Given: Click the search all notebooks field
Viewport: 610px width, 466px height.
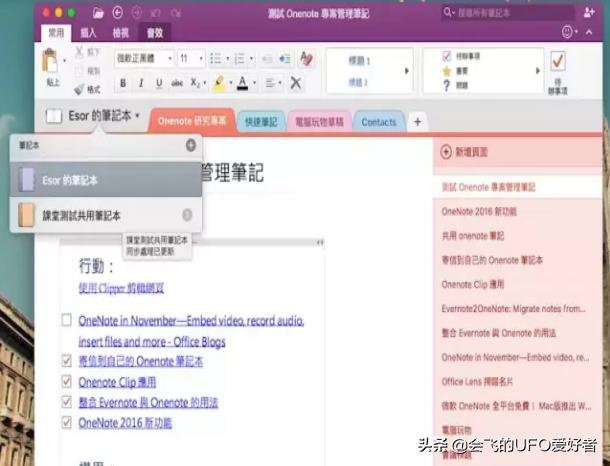Looking at the screenshot, I should click(x=508, y=13).
